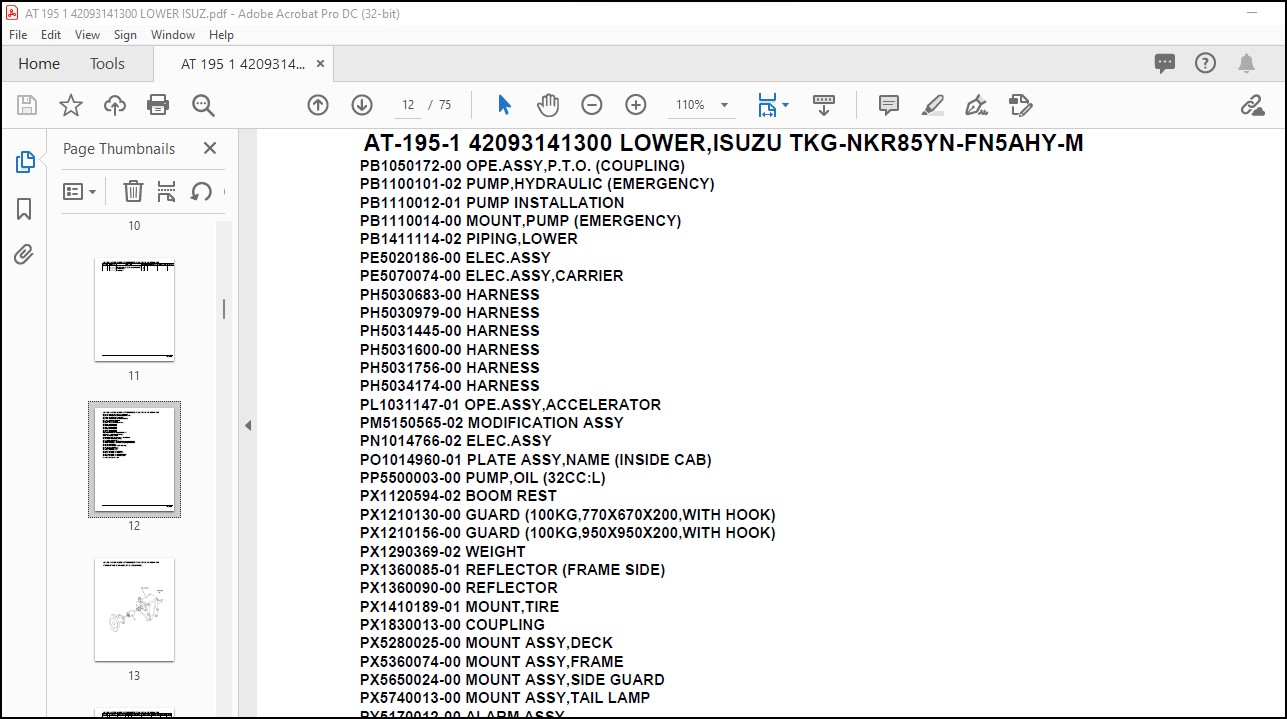Open the stamp and edit tool icon
1287x719 pixels.
[1020, 105]
